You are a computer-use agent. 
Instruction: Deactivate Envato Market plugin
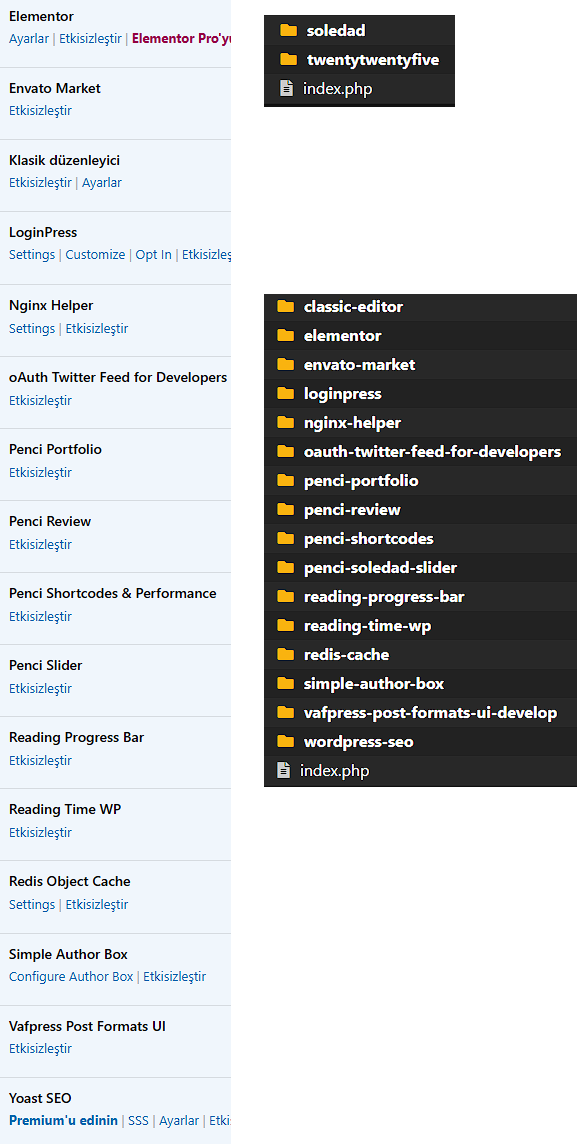[x=40, y=111]
